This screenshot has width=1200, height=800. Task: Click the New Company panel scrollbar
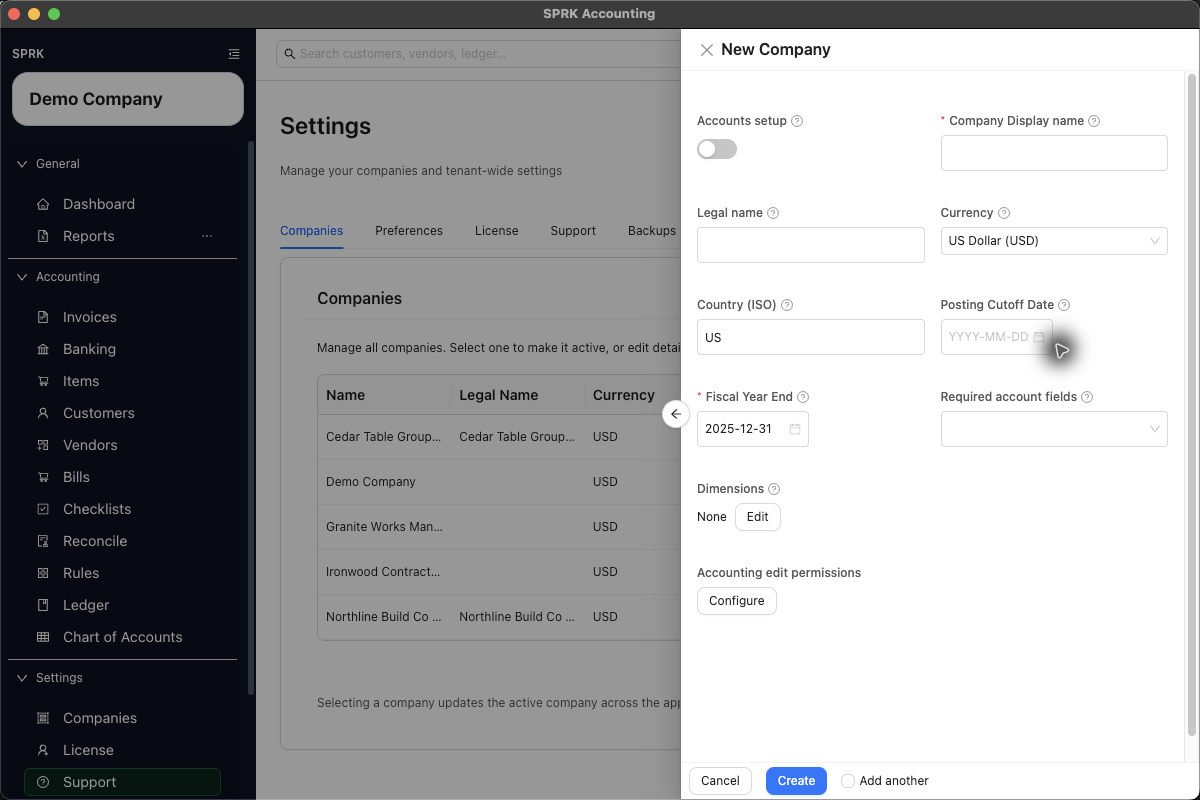point(1191,405)
